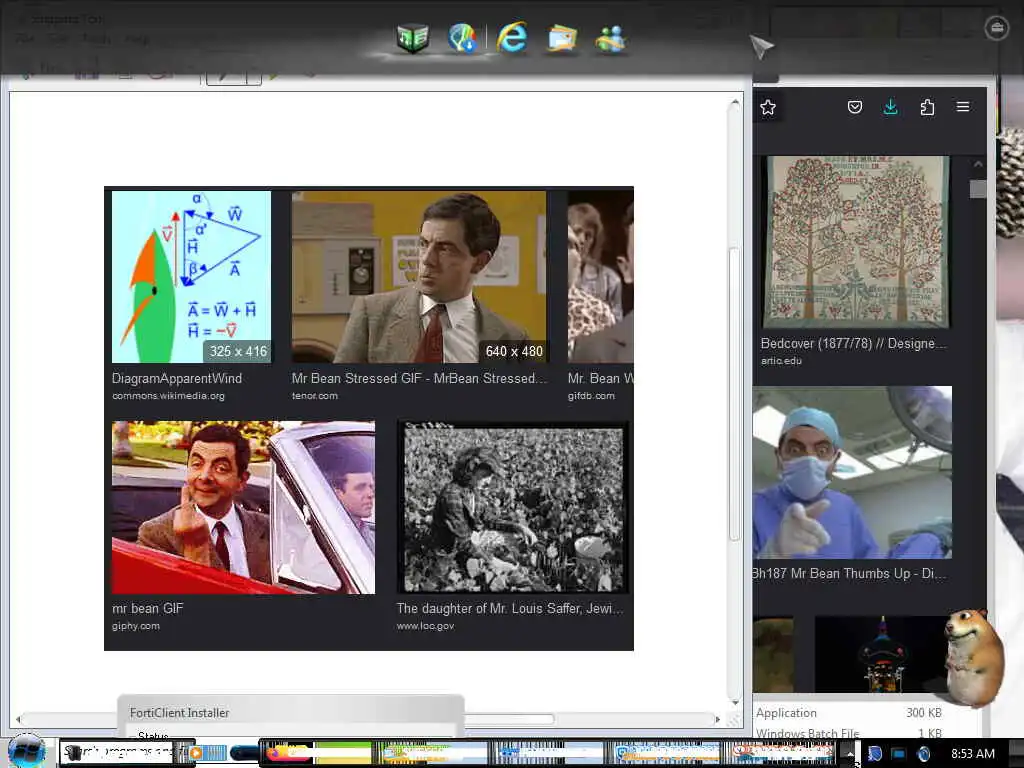Screen dimensions: 1024x768
Task: Click the Bedcover (1877/78) title link
Action: pyautogui.click(x=853, y=343)
